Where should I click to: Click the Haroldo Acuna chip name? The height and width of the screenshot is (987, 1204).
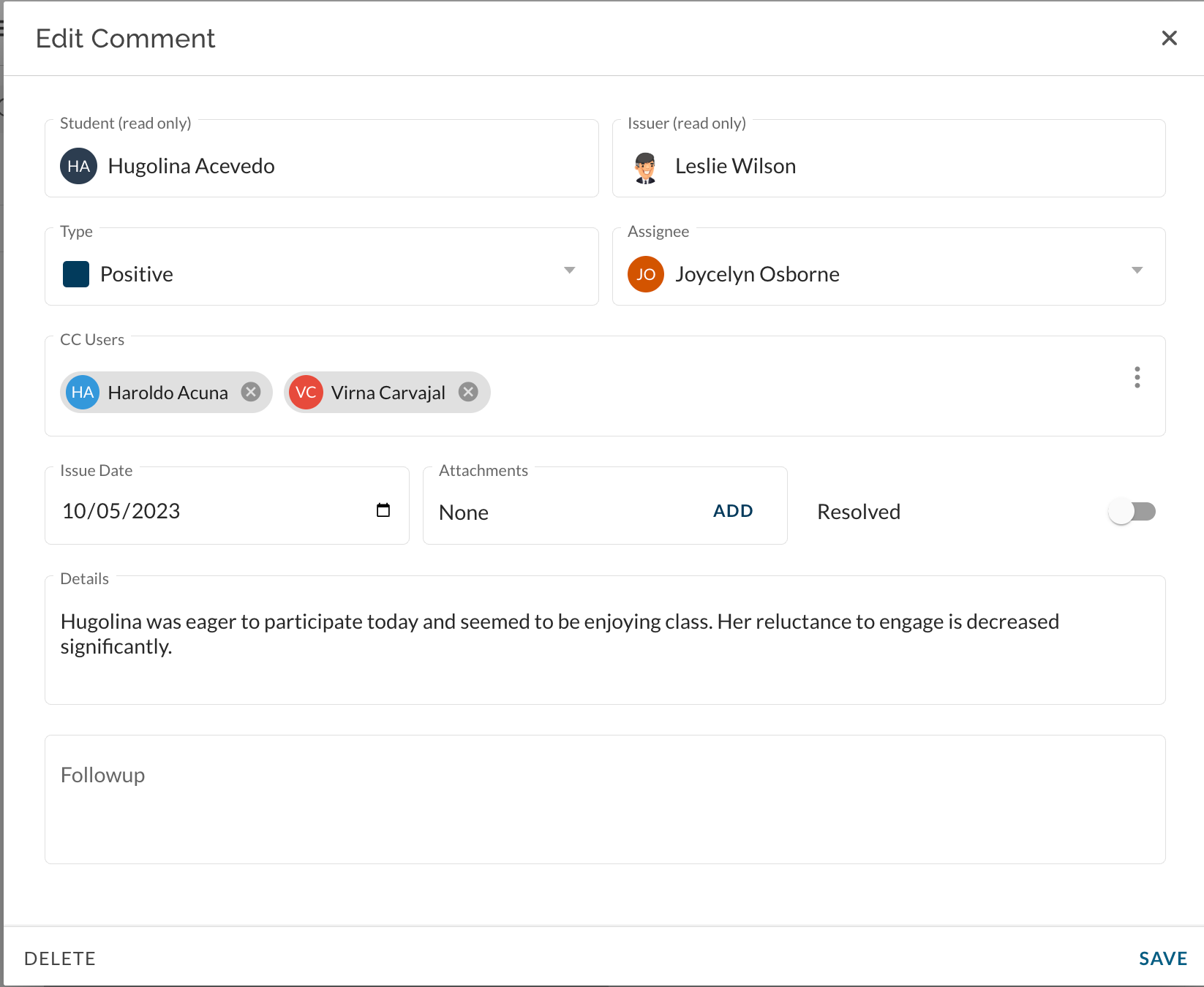(x=168, y=393)
